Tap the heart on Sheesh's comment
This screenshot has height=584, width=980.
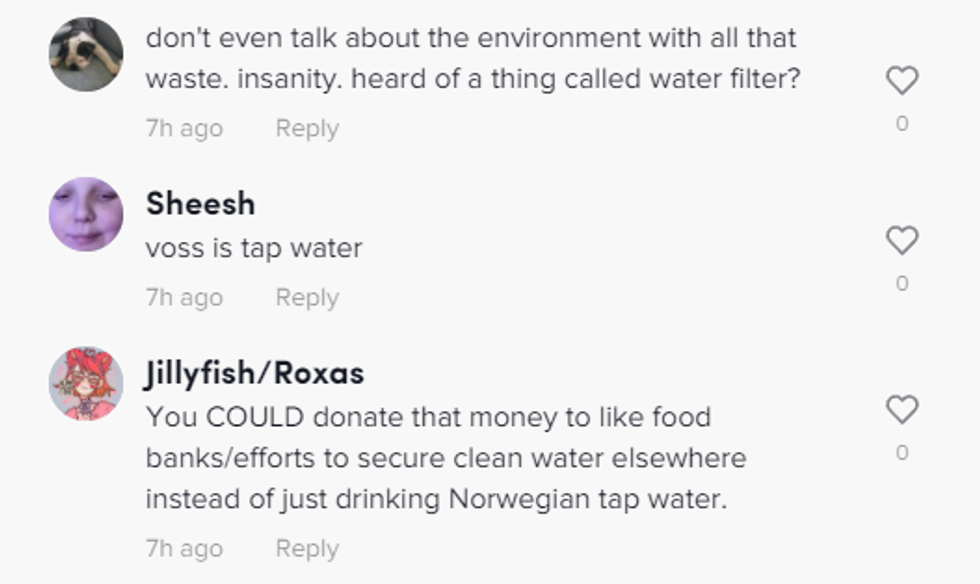coord(902,240)
